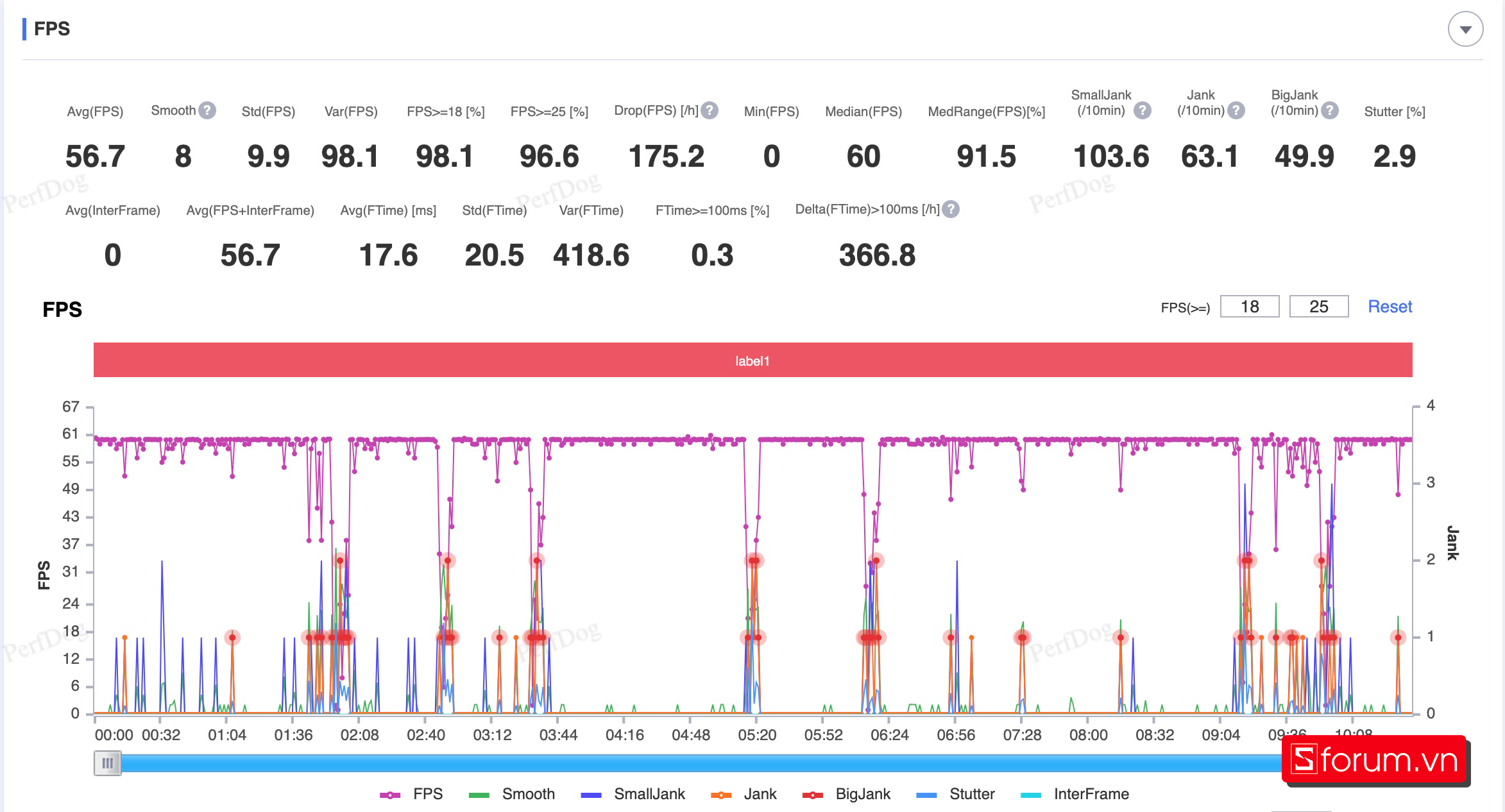Open help icon next to BigJank (/10min)
The height and width of the screenshot is (812, 1505).
coord(1330,110)
